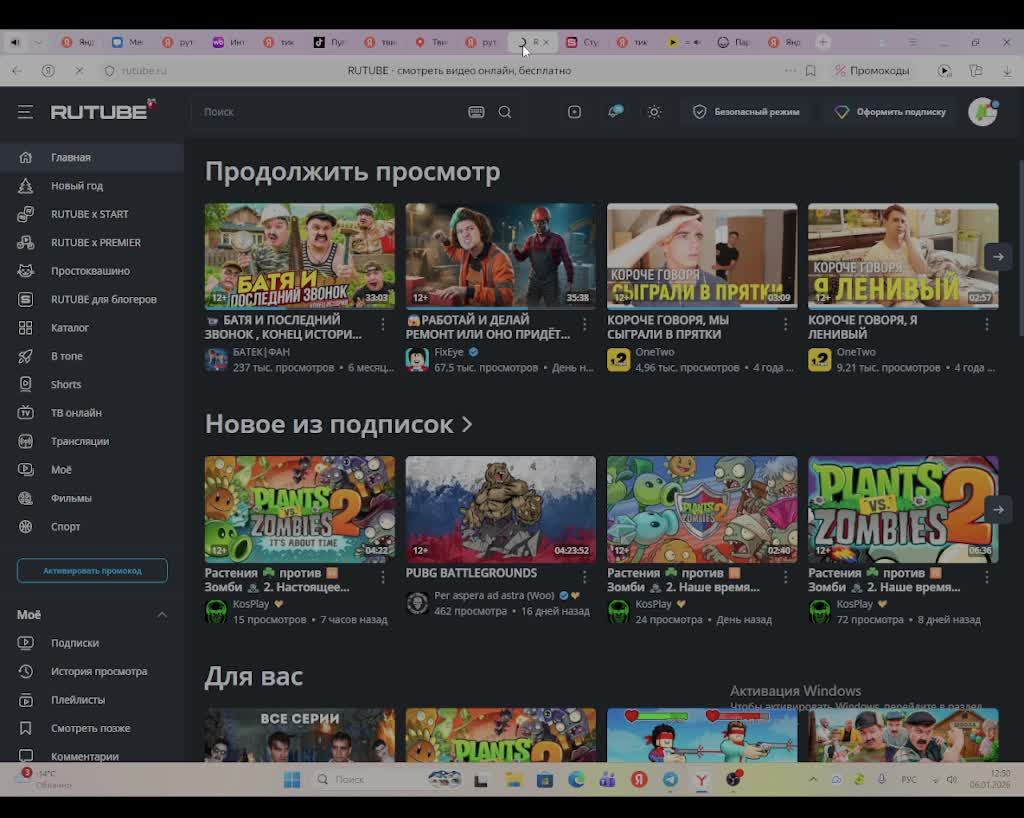
Task: Open a new browser tab with plus
Action: pyautogui.click(x=823, y=42)
